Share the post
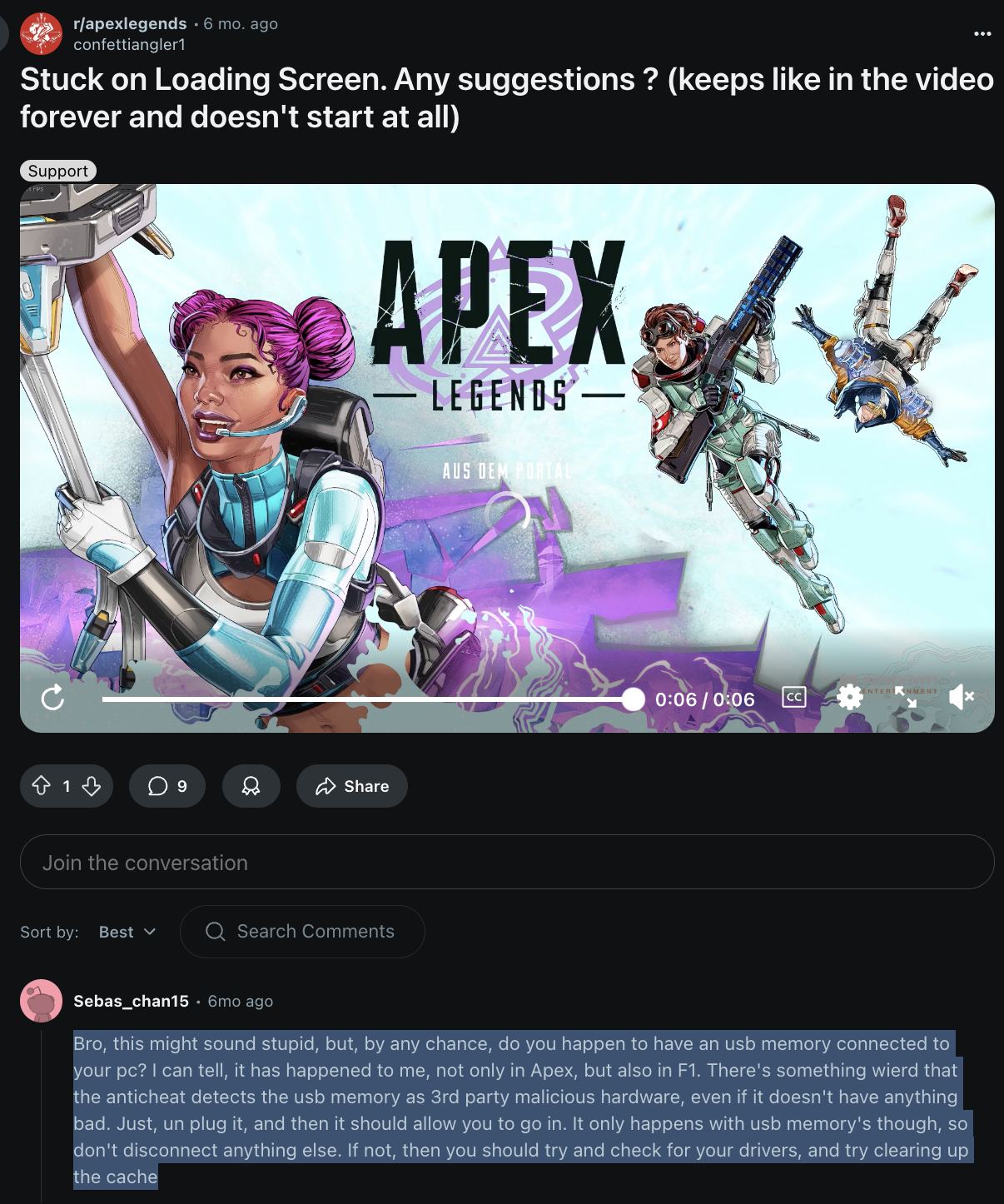This screenshot has width=1004, height=1204. pyautogui.click(x=352, y=786)
